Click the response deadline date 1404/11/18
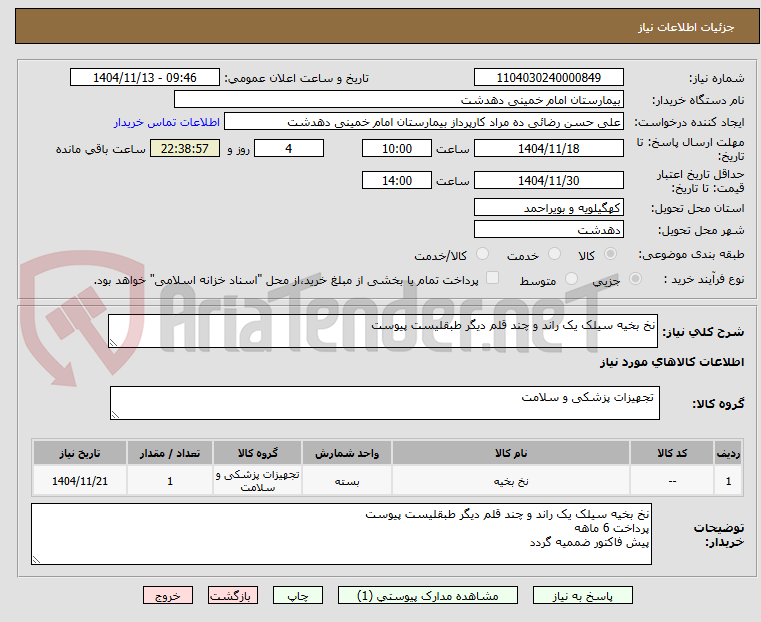This screenshot has width=761, height=622. click(x=548, y=148)
